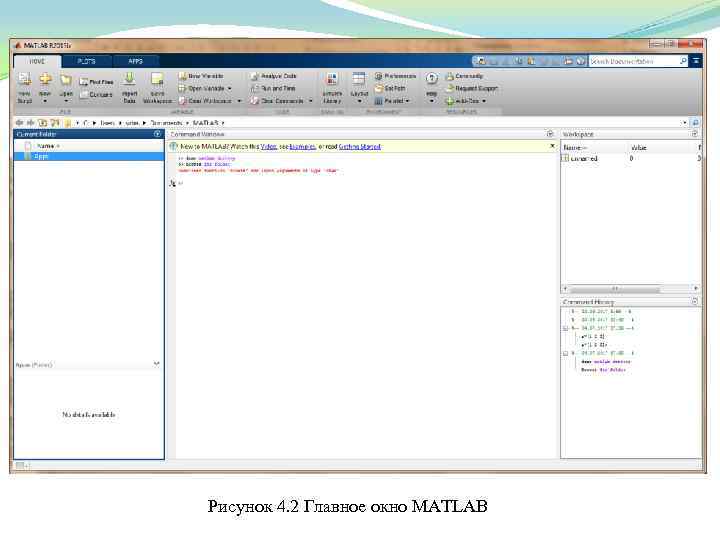Click Import Data icon
Viewport: 720px width, 540px height.
click(x=129, y=87)
